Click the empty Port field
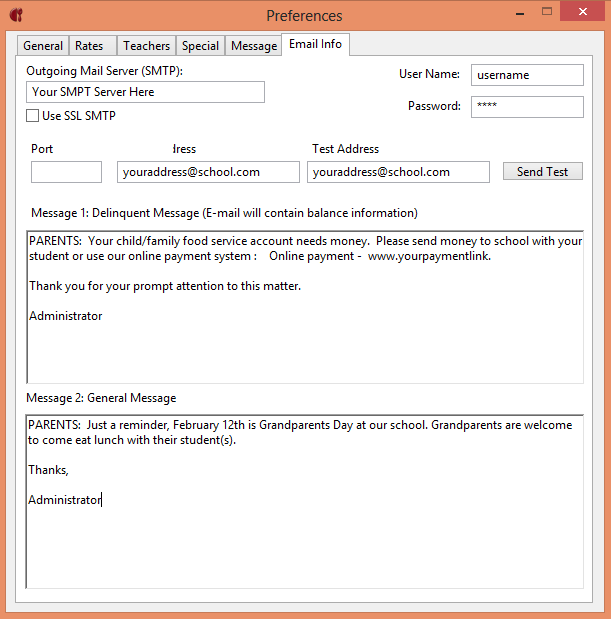The image size is (611, 619). coord(66,172)
